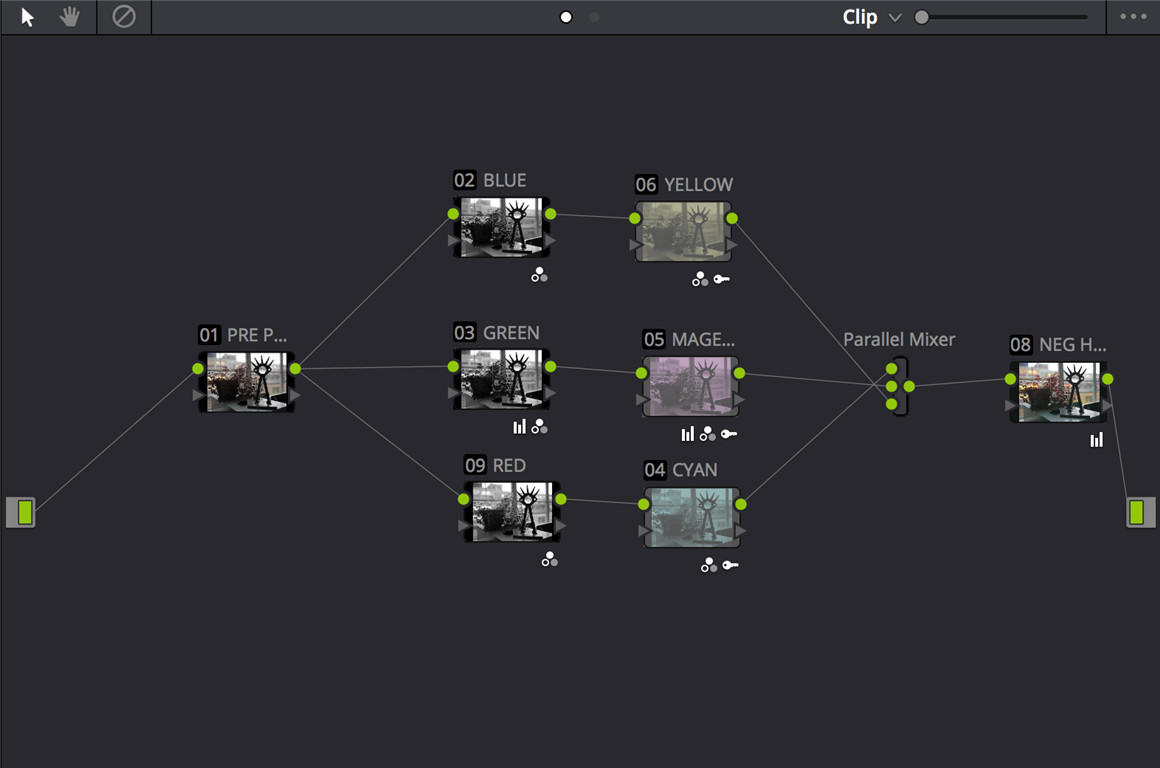Click curves bars icon under 03 GREEN node

click(x=519, y=427)
